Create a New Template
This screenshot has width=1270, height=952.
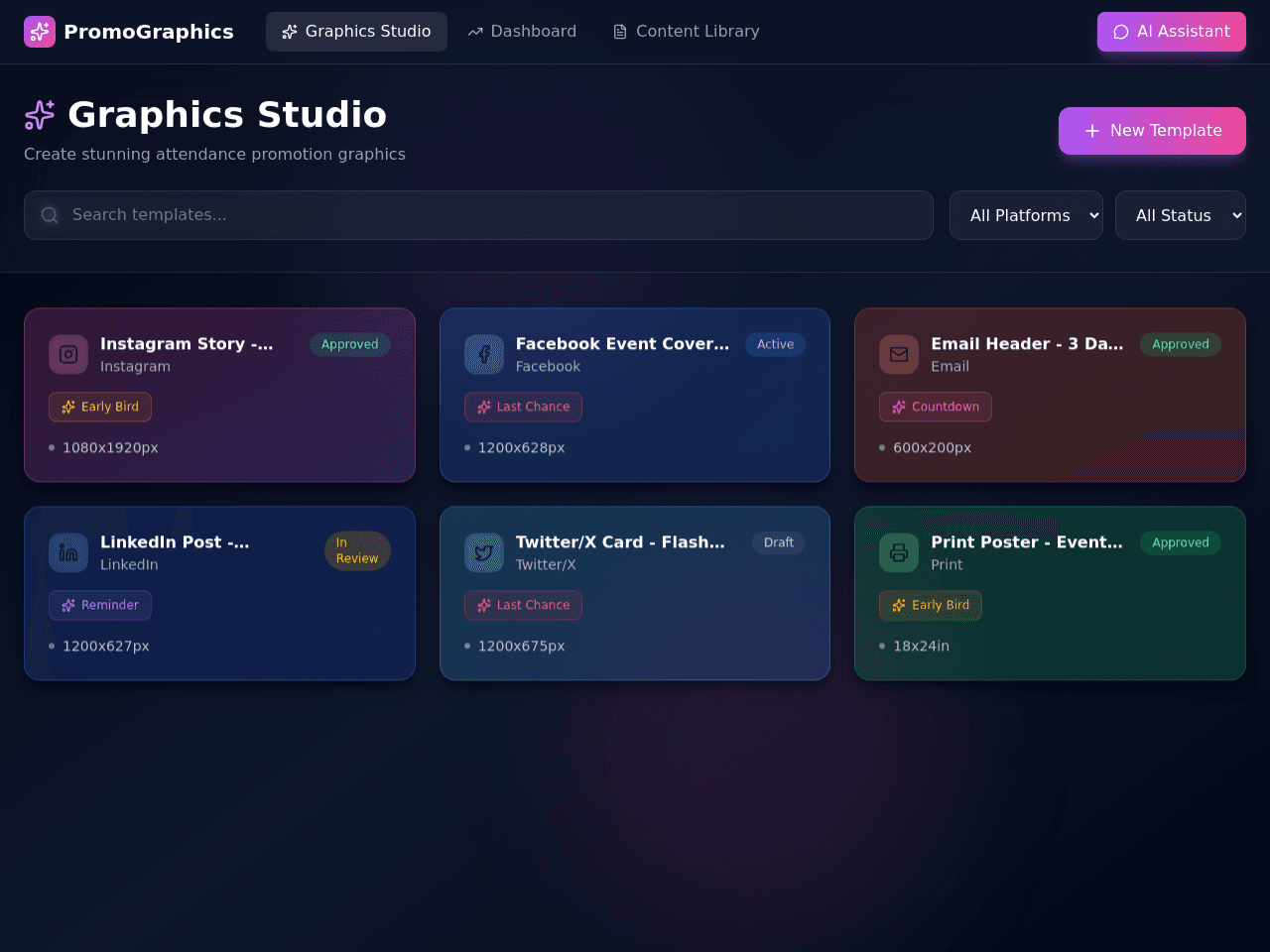coord(1152,131)
